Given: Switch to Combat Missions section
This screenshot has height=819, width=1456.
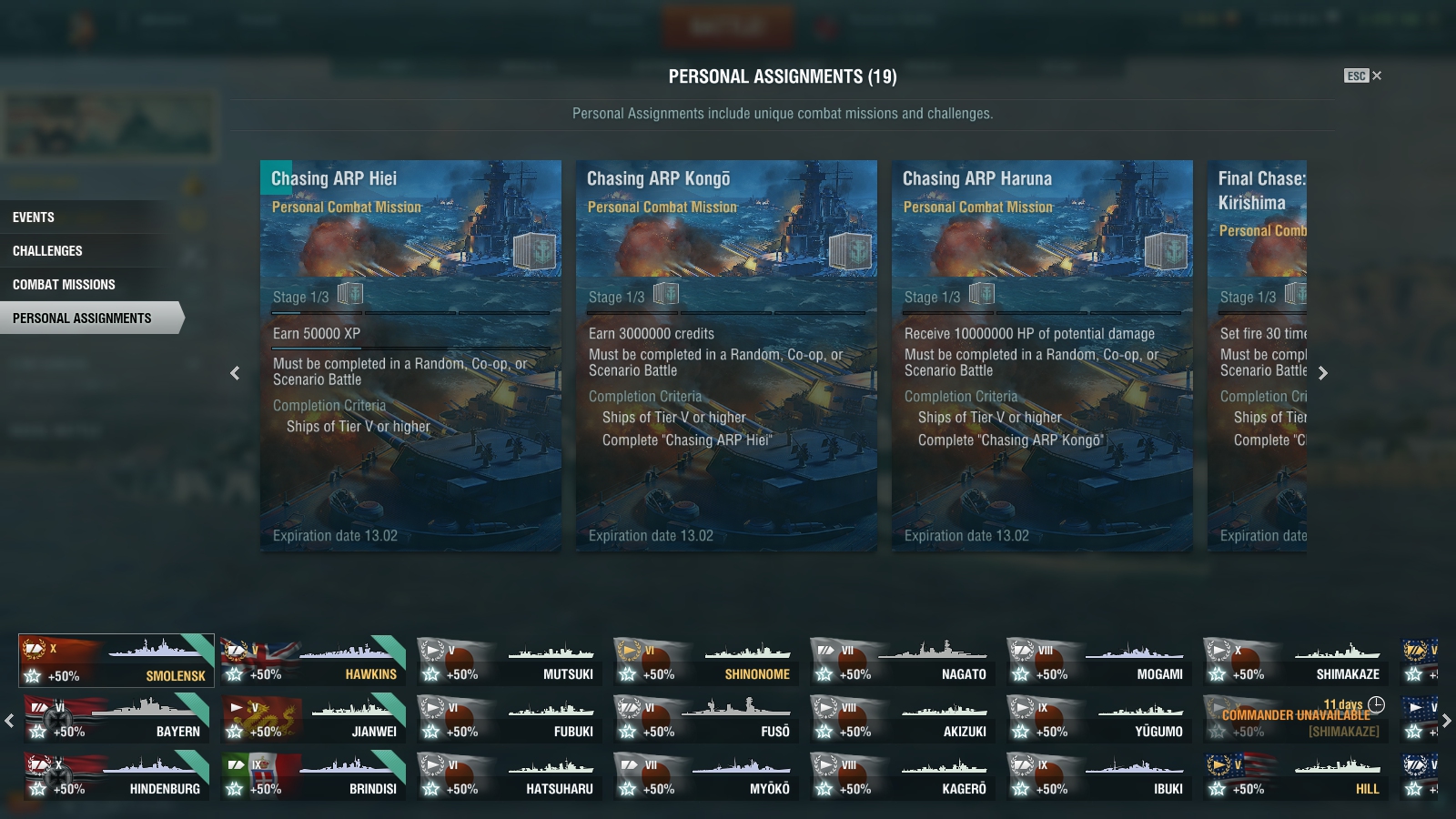Looking at the screenshot, I should coord(64,285).
